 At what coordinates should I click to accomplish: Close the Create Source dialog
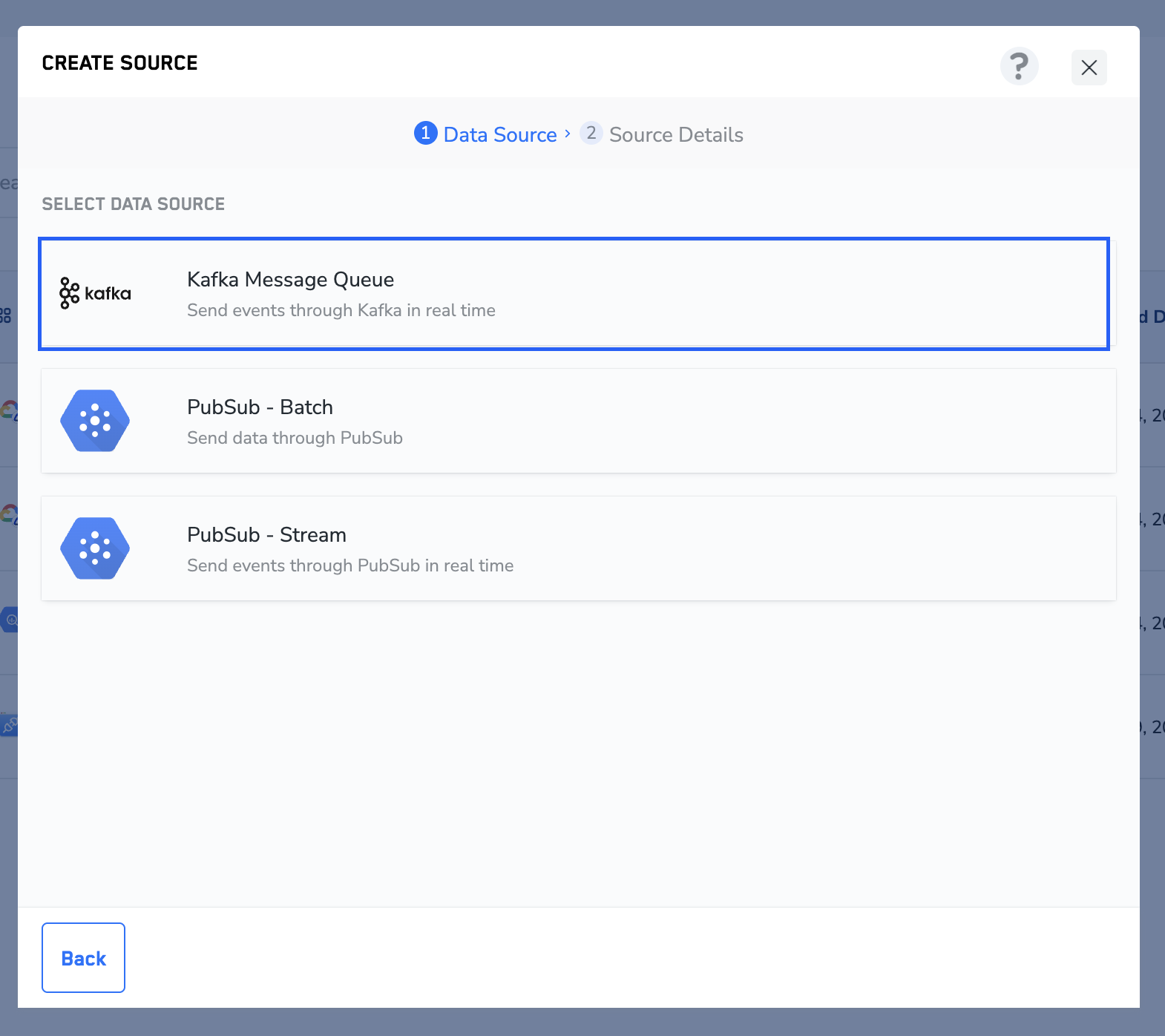pos(1089,68)
